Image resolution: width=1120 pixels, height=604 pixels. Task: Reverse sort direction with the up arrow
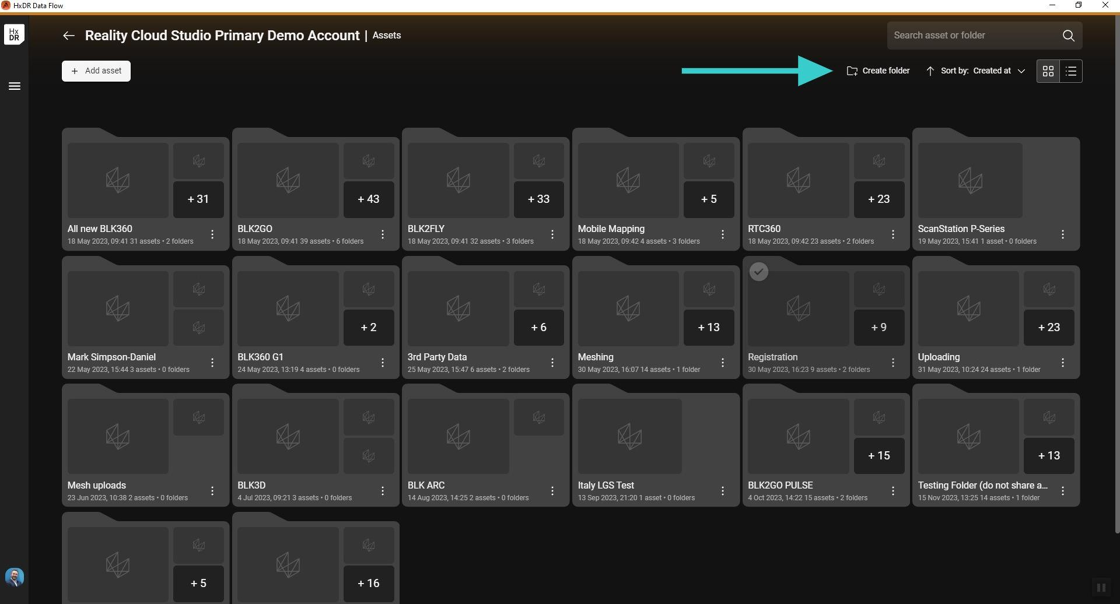[x=929, y=71]
